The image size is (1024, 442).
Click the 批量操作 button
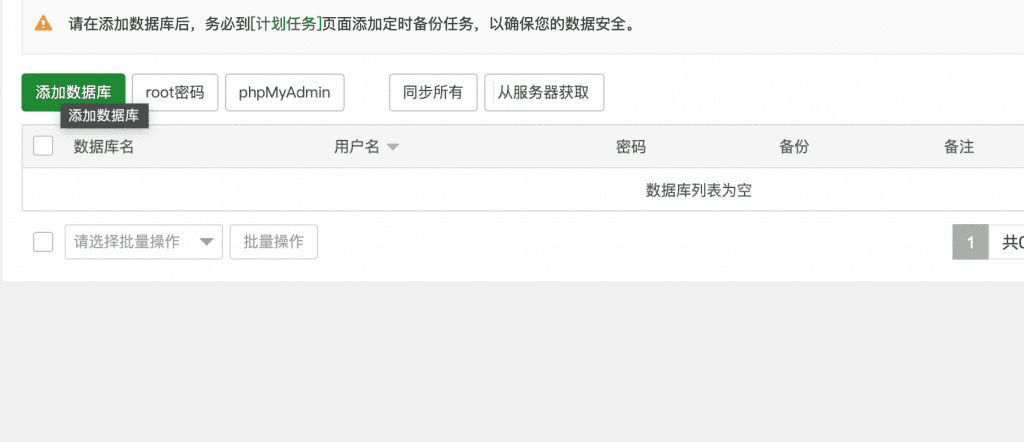(274, 242)
